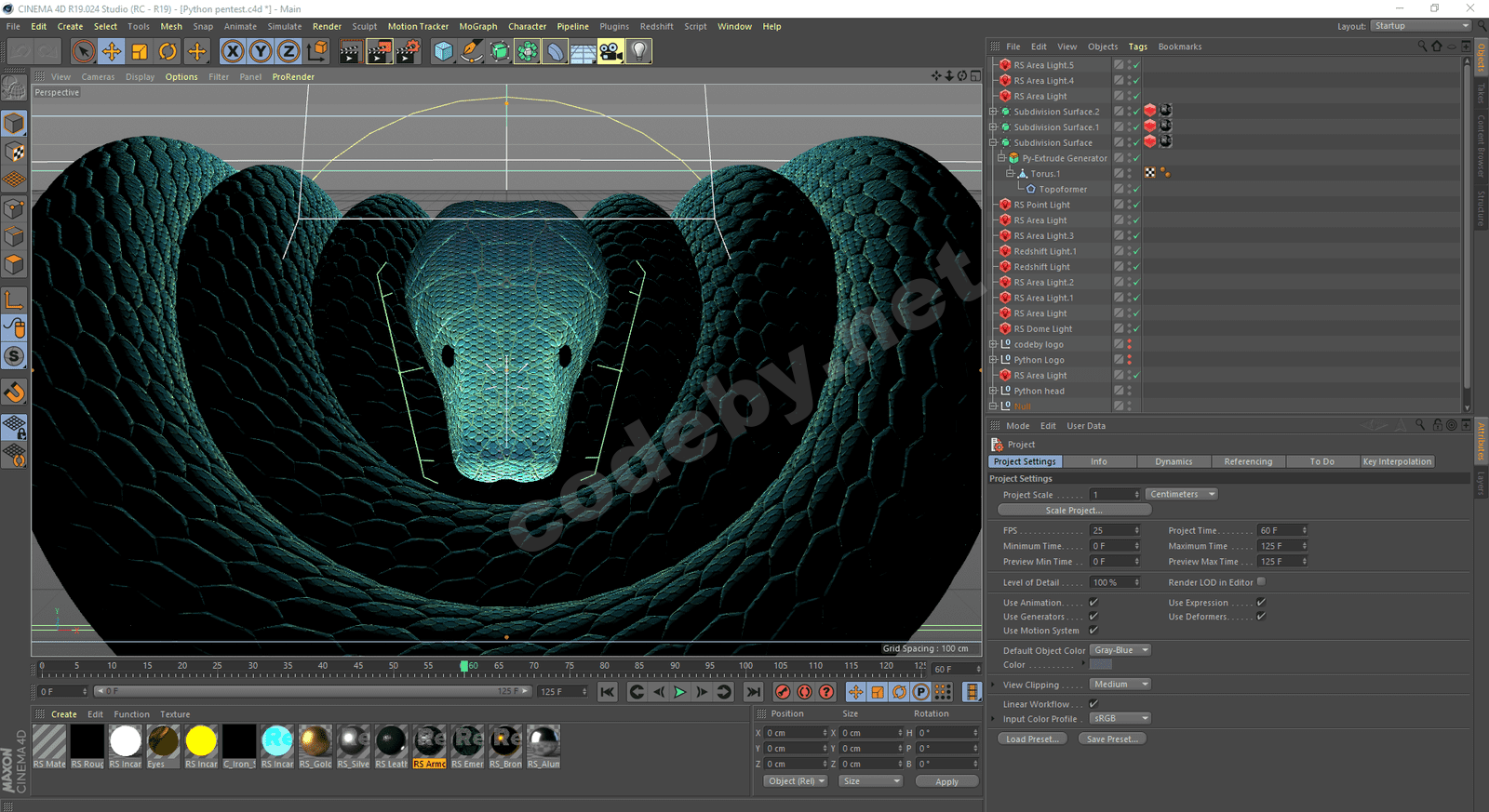Select the yellow RS Incandescent material swatch
Viewport: 1489px width, 812px height.
click(201, 741)
